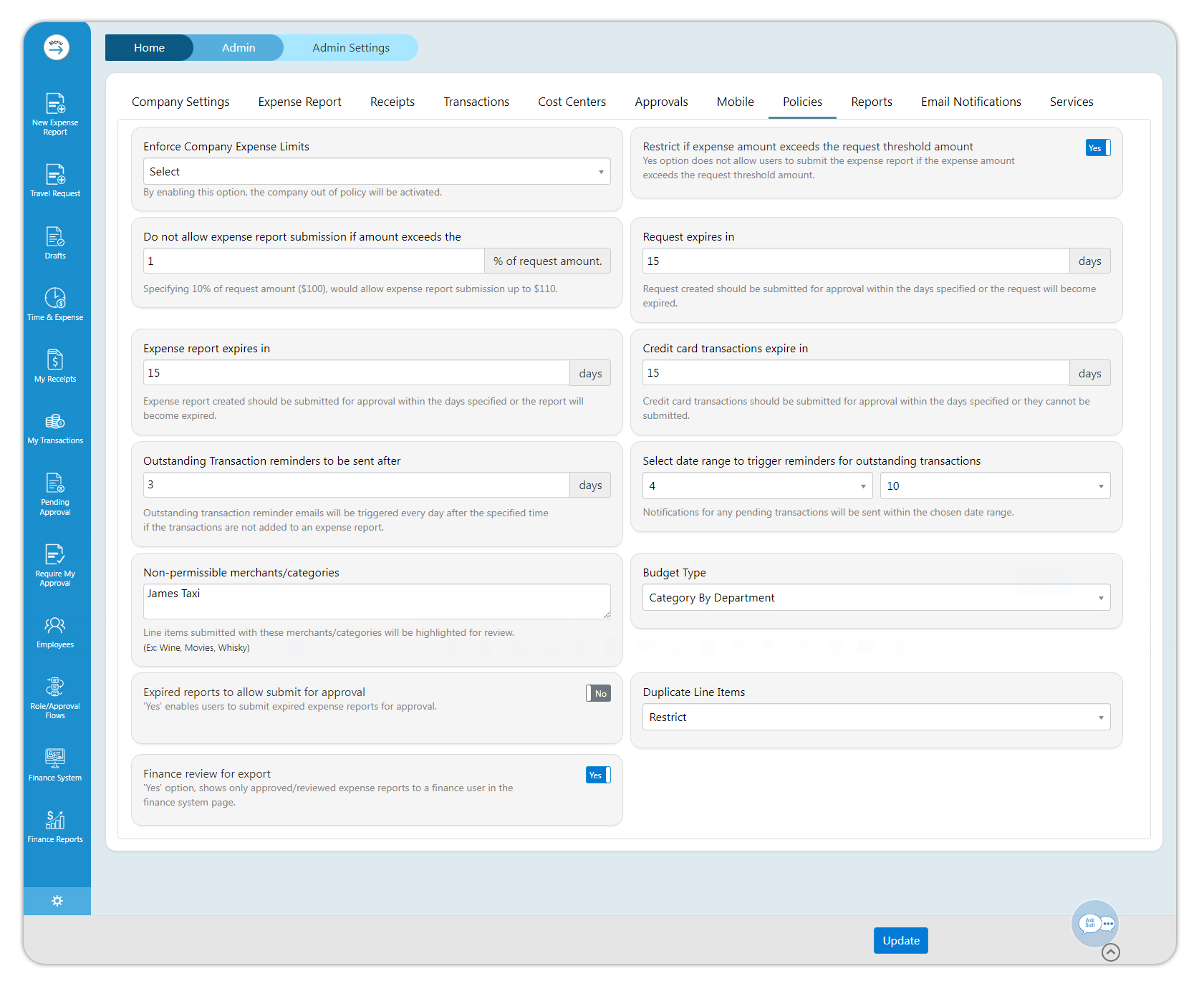The width and height of the screenshot is (1204, 986).
Task: Switch to the Approvals tab
Action: (x=661, y=102)
